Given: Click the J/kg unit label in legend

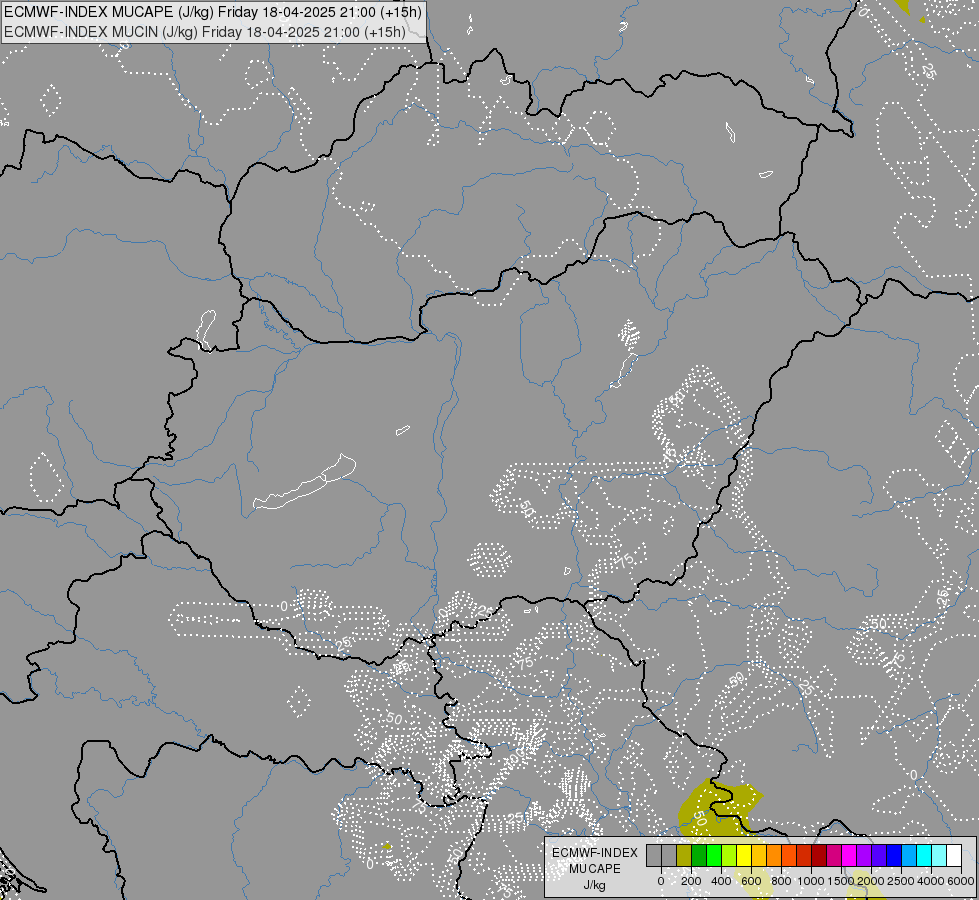Looking at the screenshot, I should tap(594, 885).
